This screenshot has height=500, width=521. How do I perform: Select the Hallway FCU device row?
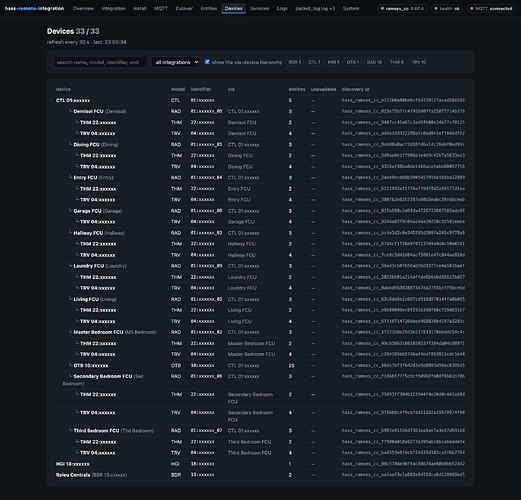pyautogui.click(x=260, y=233)
